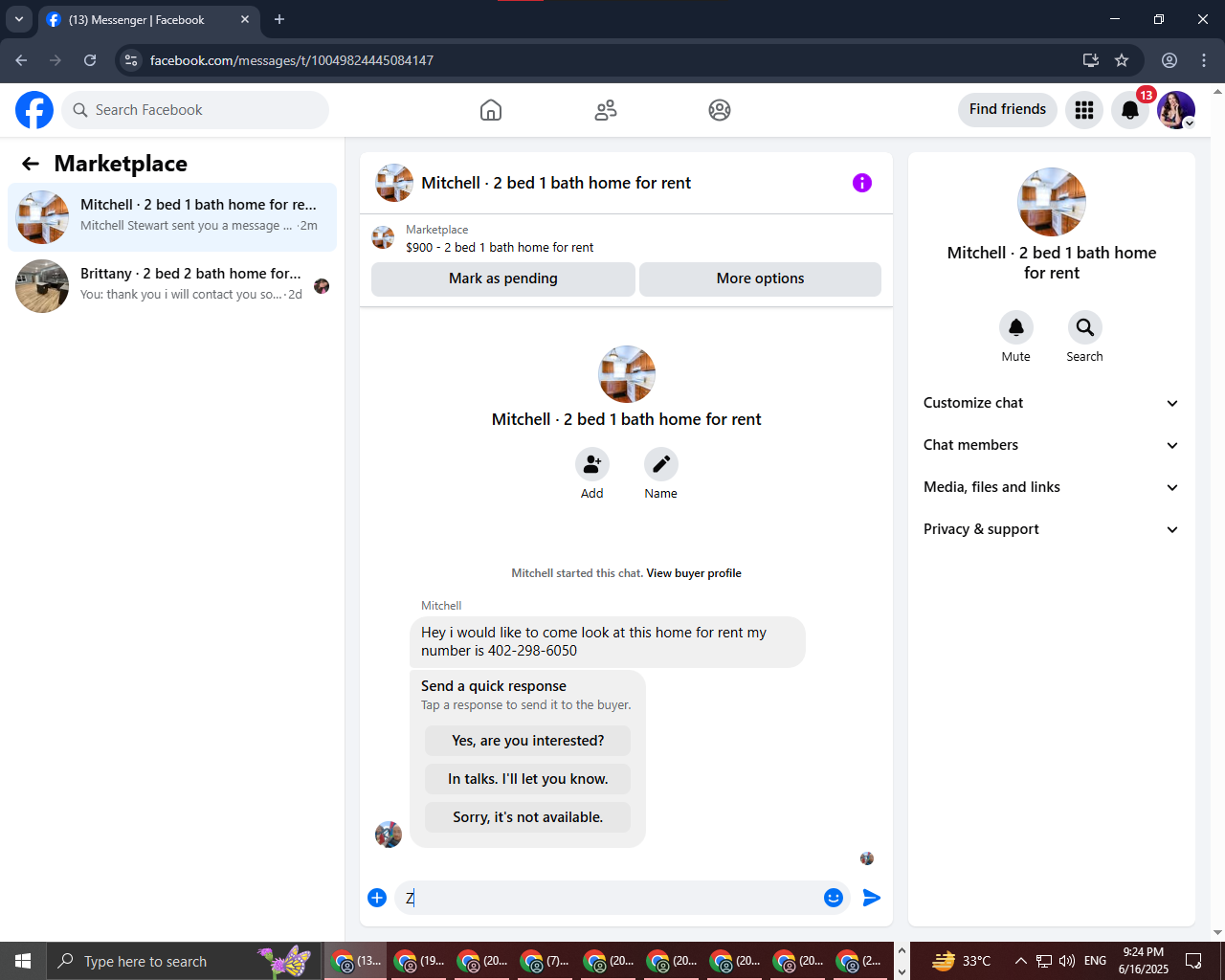This screenshot has width=1225, height=980.
Task: Click Mark as pending button
Action: [x=503, y=278]
